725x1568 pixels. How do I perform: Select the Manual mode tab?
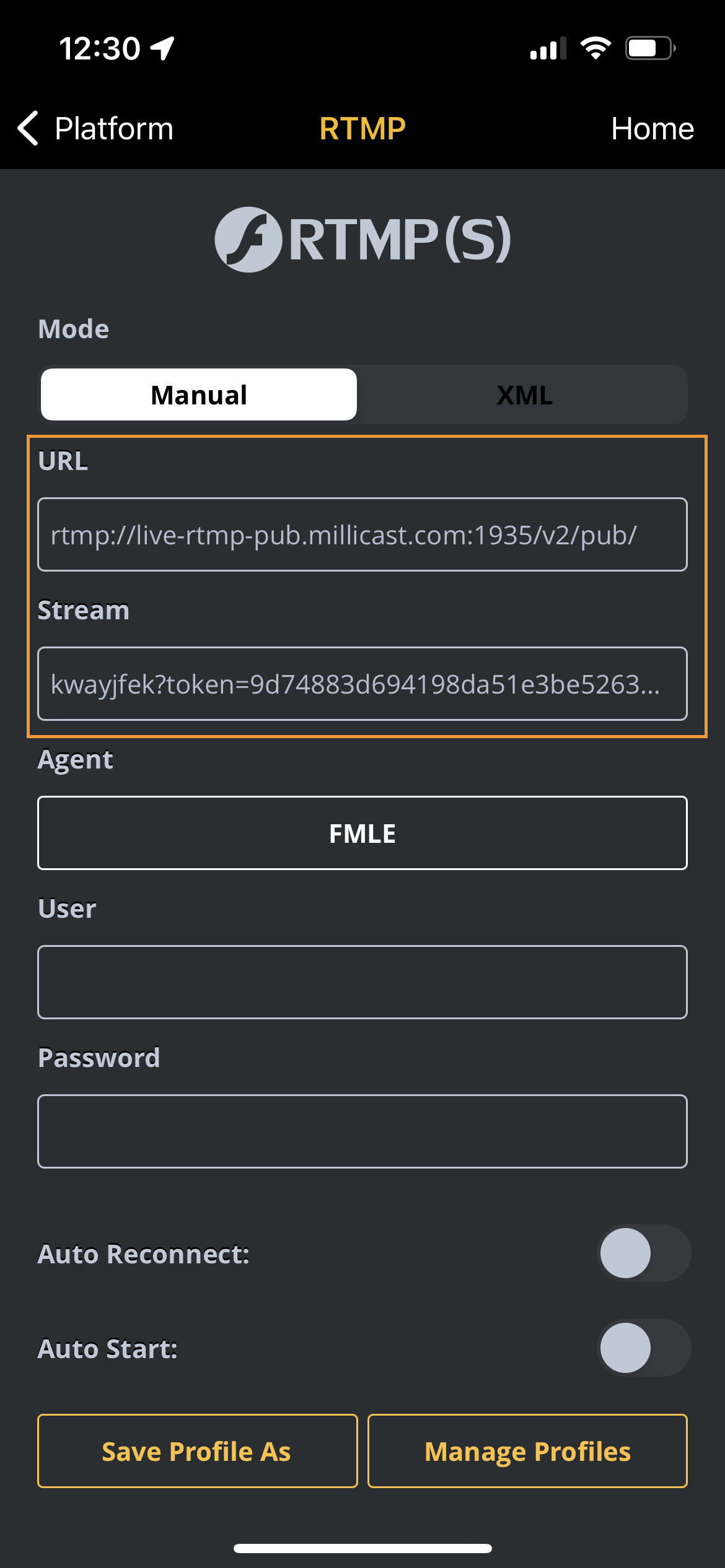pyautogui.click(x=199, y=395)
